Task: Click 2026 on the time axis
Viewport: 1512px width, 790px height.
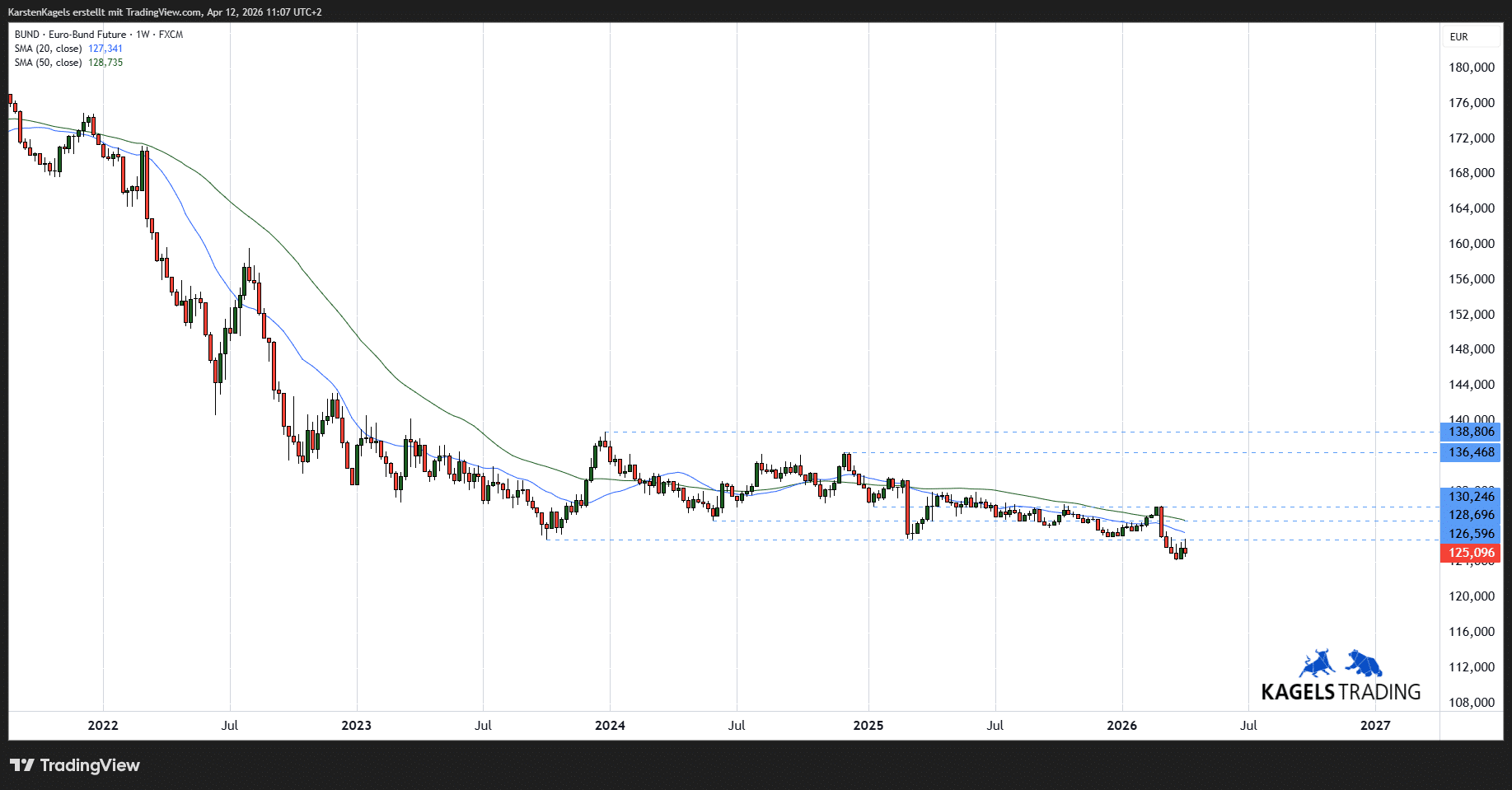Action: pos(1121,726)
